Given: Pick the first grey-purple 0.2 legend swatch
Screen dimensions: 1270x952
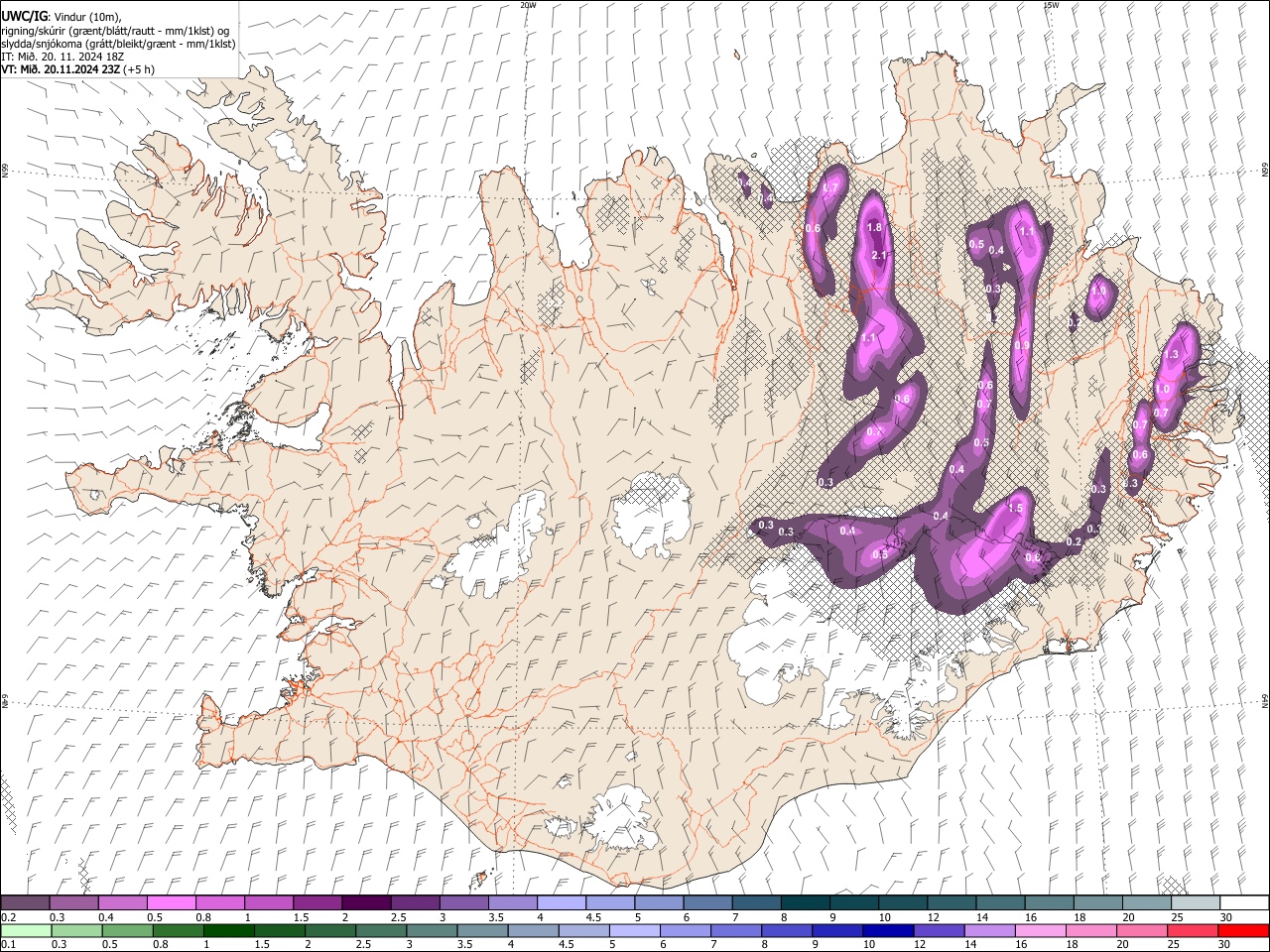Looking at the screenshot, I should coord(25,902).
